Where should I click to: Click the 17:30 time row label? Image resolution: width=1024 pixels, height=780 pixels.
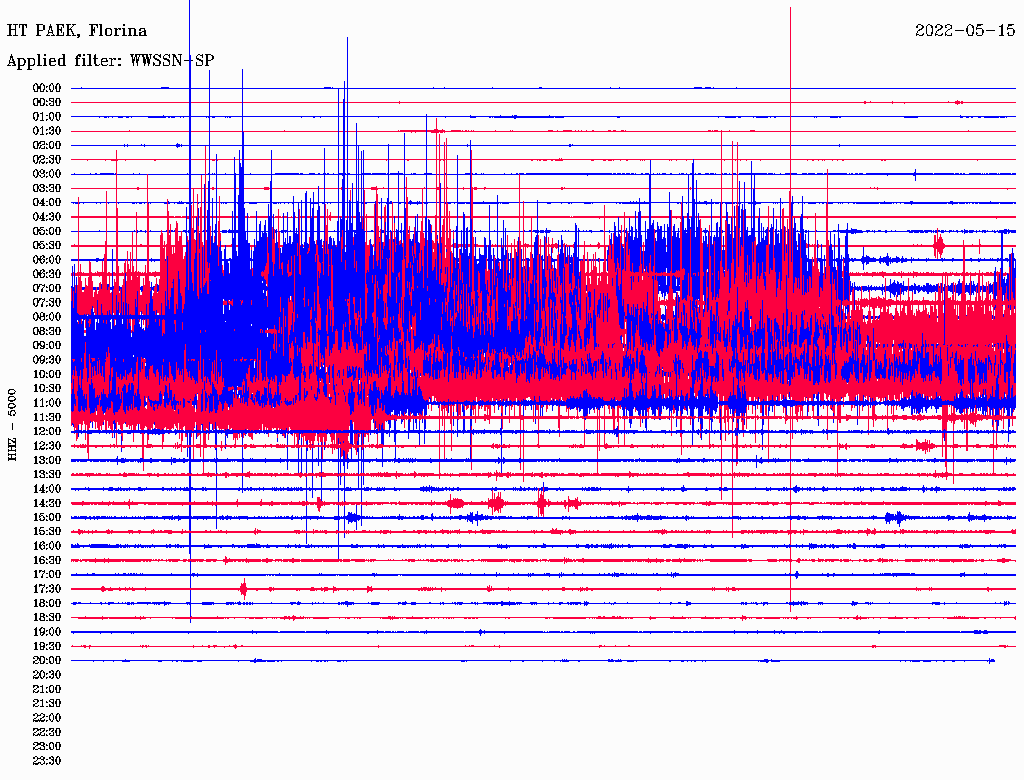(x=47, y=589)
